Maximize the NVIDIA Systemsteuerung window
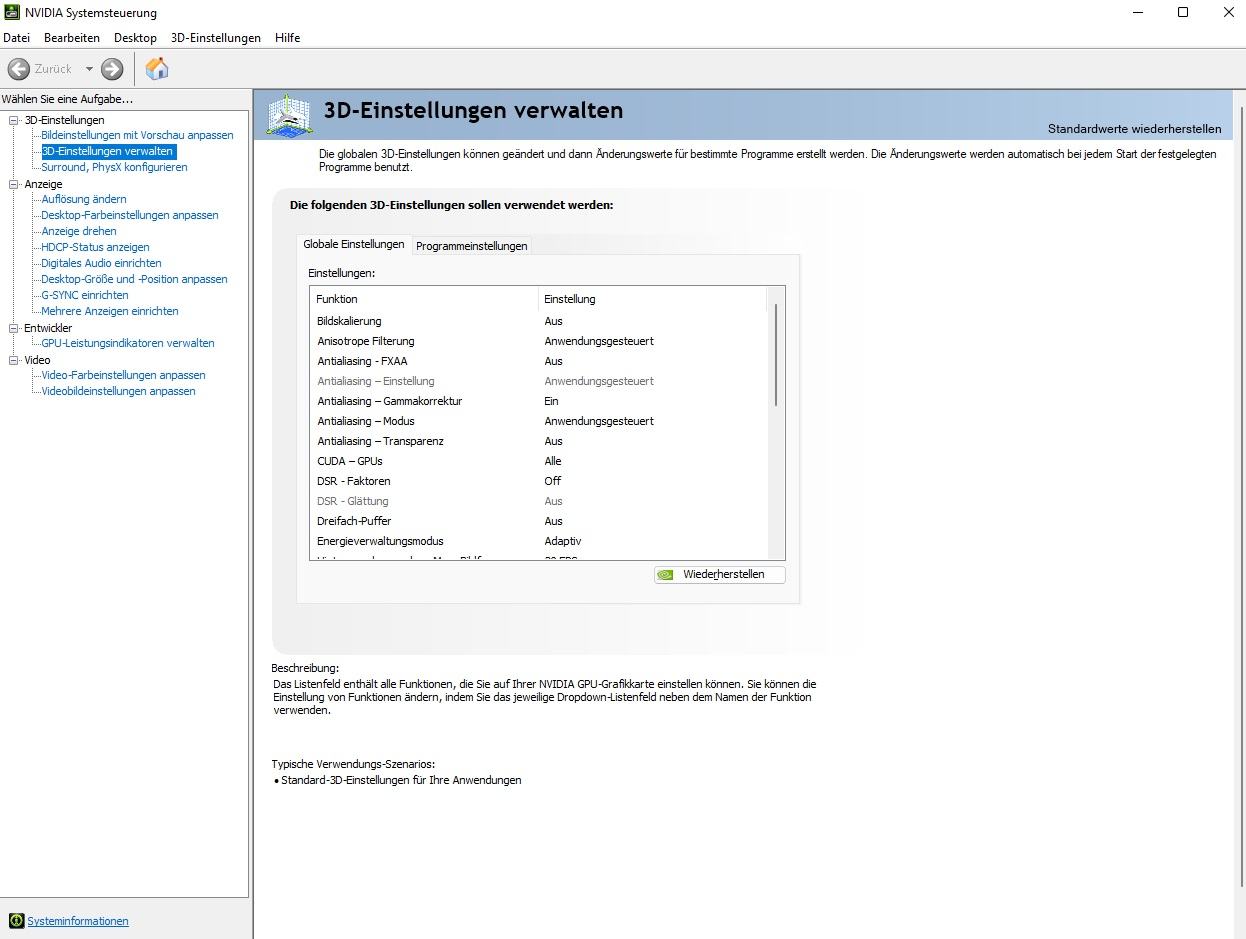The image size is (1246, 939). pyautogui.click(x=1183, y=13)
